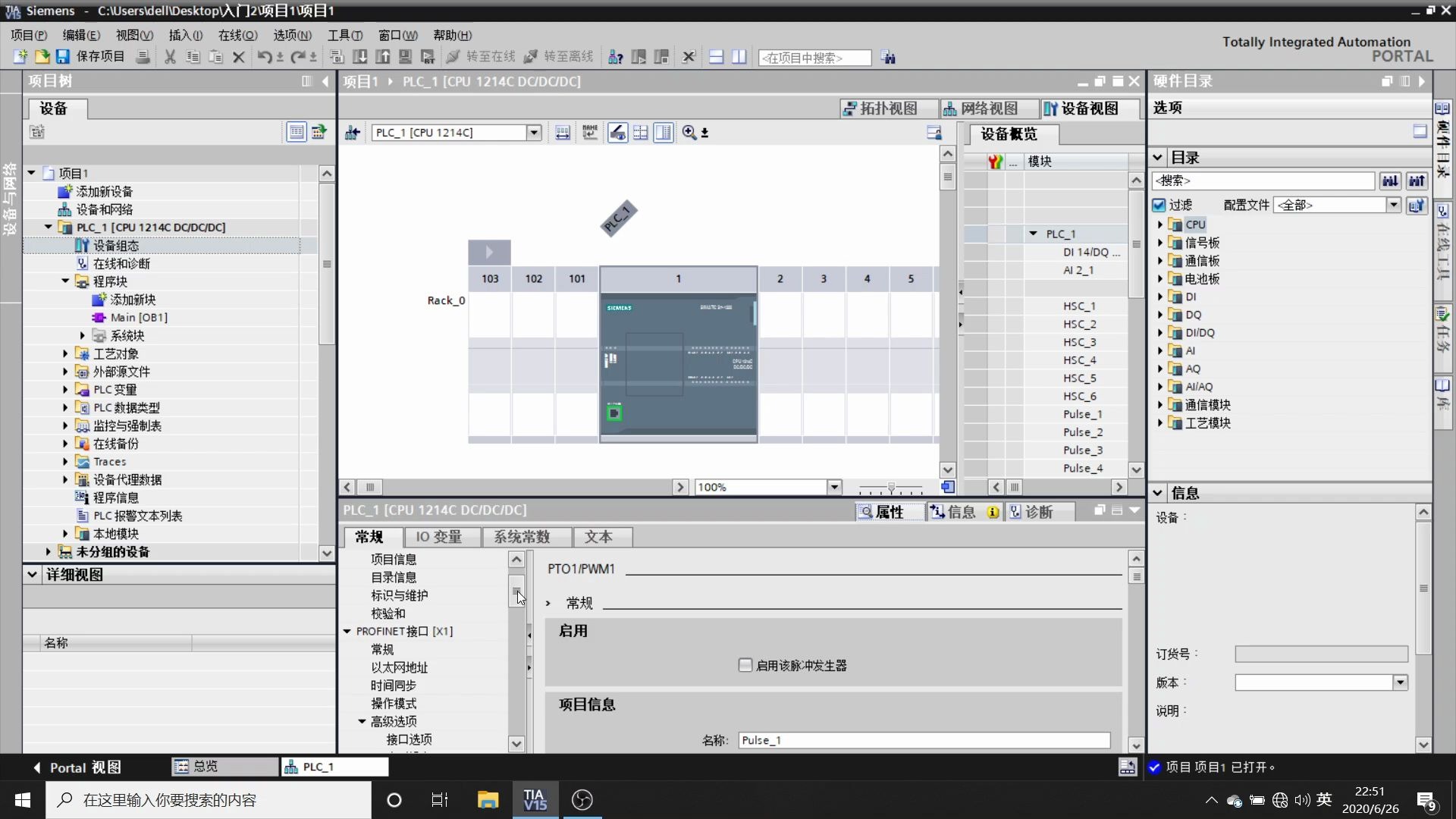Enable the pulse generator checkbox
Viewport: 1456px width, 819px height.
745,665
